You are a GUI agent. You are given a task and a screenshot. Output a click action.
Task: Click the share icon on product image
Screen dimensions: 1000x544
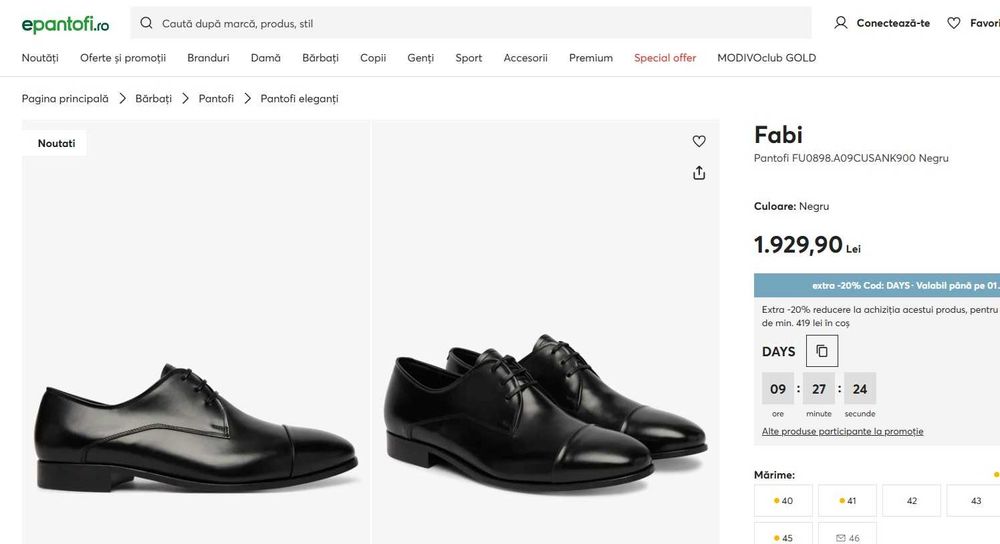(699, 173)
